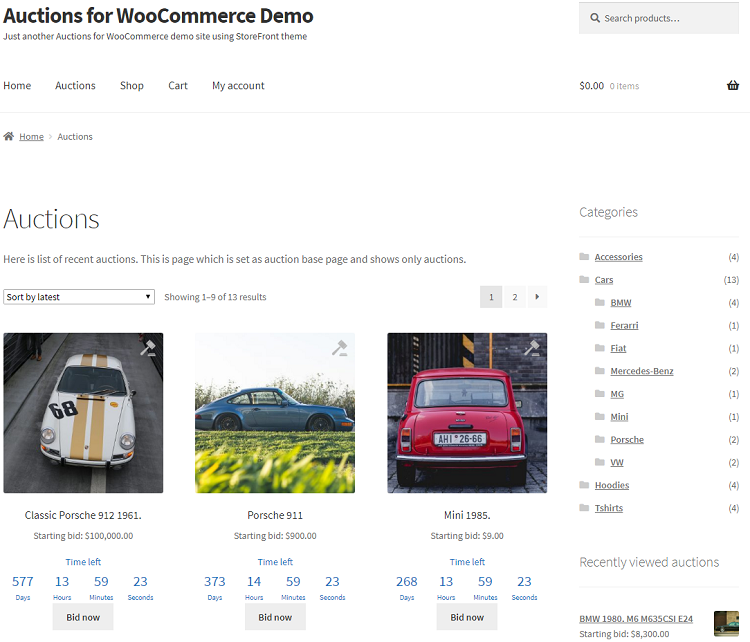The image size is (750, 642).
Task: Click the home icon in the breadcrumb
Action: pyautogui.click(x=9, y=136)
